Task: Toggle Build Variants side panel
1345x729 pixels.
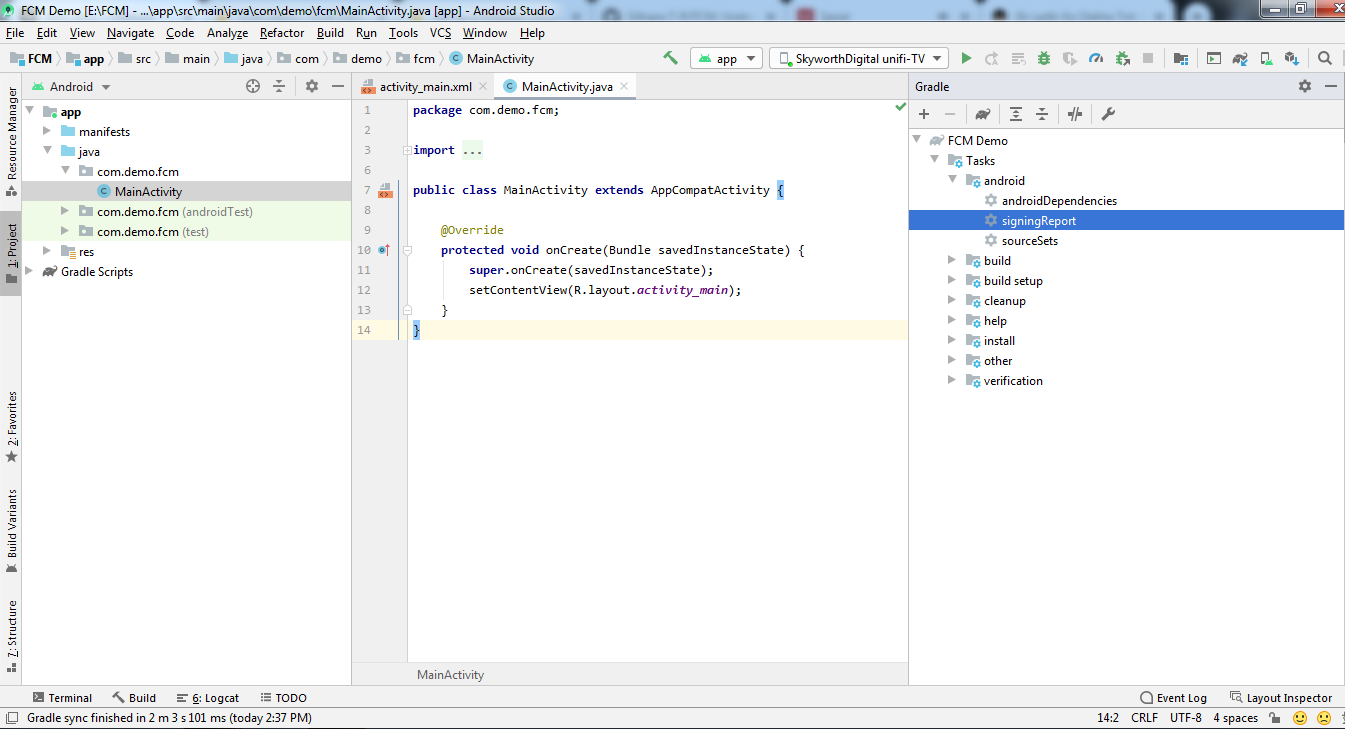Action: pos(11,531)
